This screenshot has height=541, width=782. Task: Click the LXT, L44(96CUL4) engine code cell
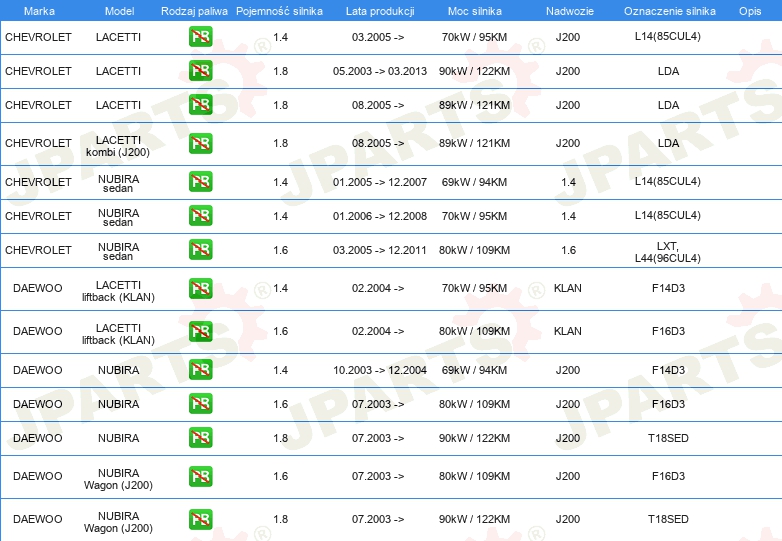coord(667,252)
